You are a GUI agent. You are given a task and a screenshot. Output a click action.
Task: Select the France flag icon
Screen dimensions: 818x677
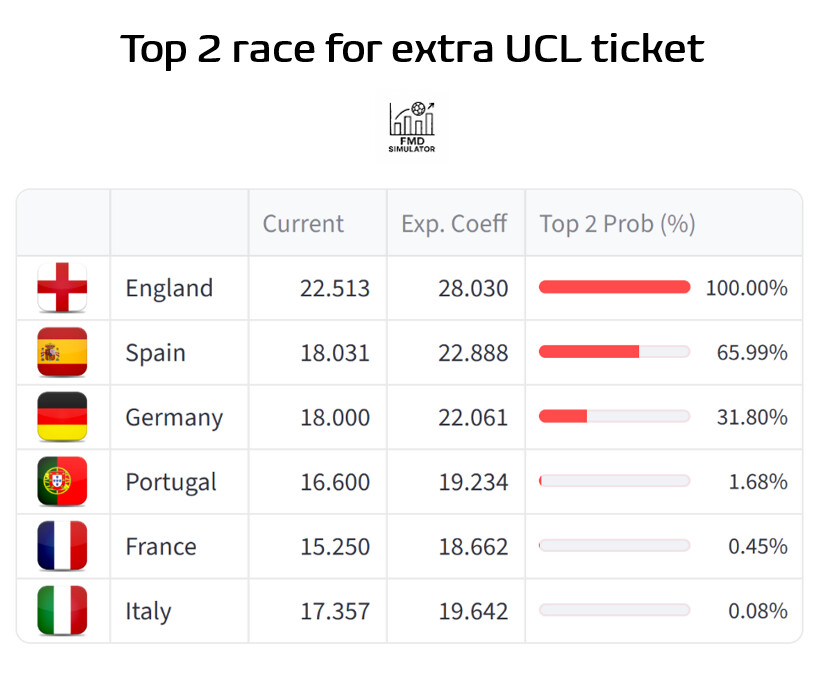62,546
